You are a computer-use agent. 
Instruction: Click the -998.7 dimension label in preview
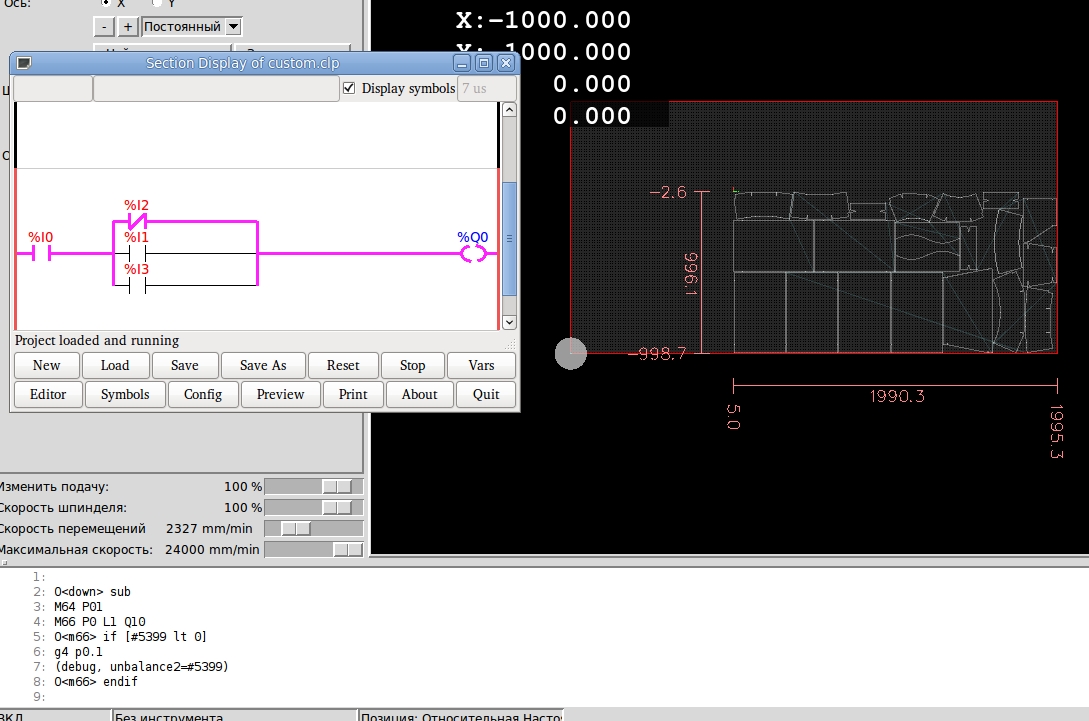click(x=658, y=354)
